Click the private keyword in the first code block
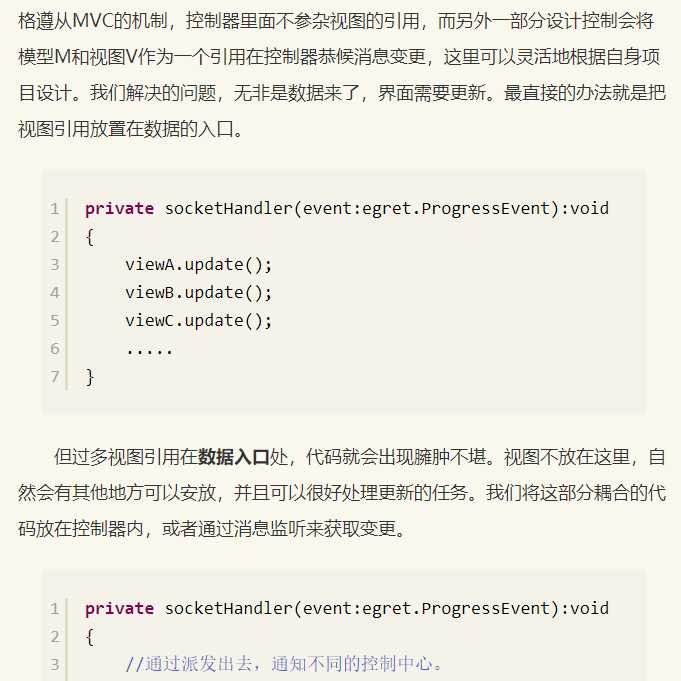 pos(119,209)
